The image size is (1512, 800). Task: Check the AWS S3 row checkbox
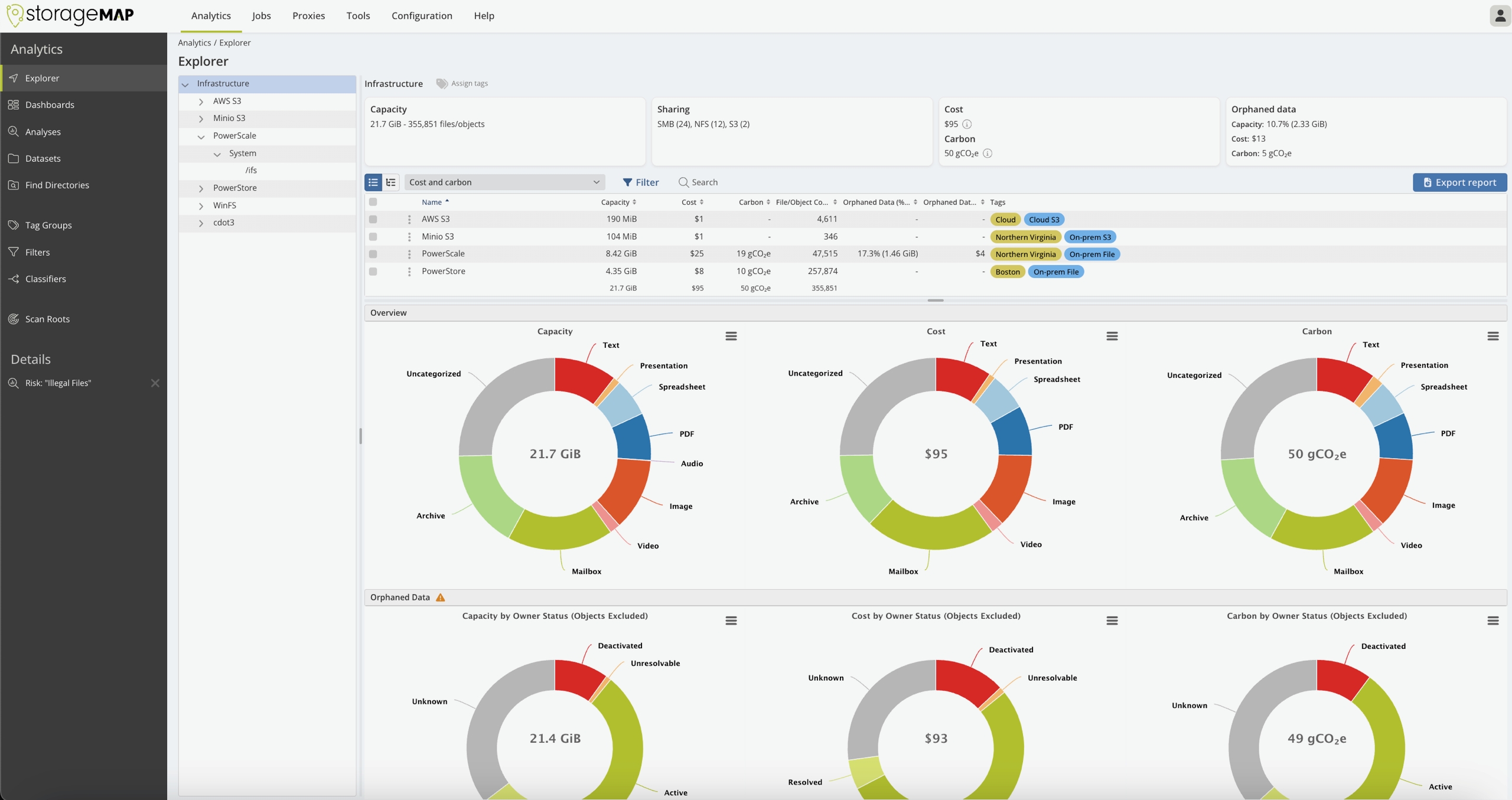point(373,219)
